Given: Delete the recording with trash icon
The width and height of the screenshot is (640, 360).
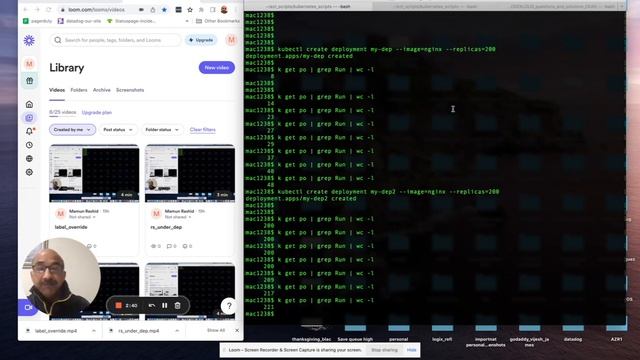Looking at the screenshot, I should [x=178, y=305].
